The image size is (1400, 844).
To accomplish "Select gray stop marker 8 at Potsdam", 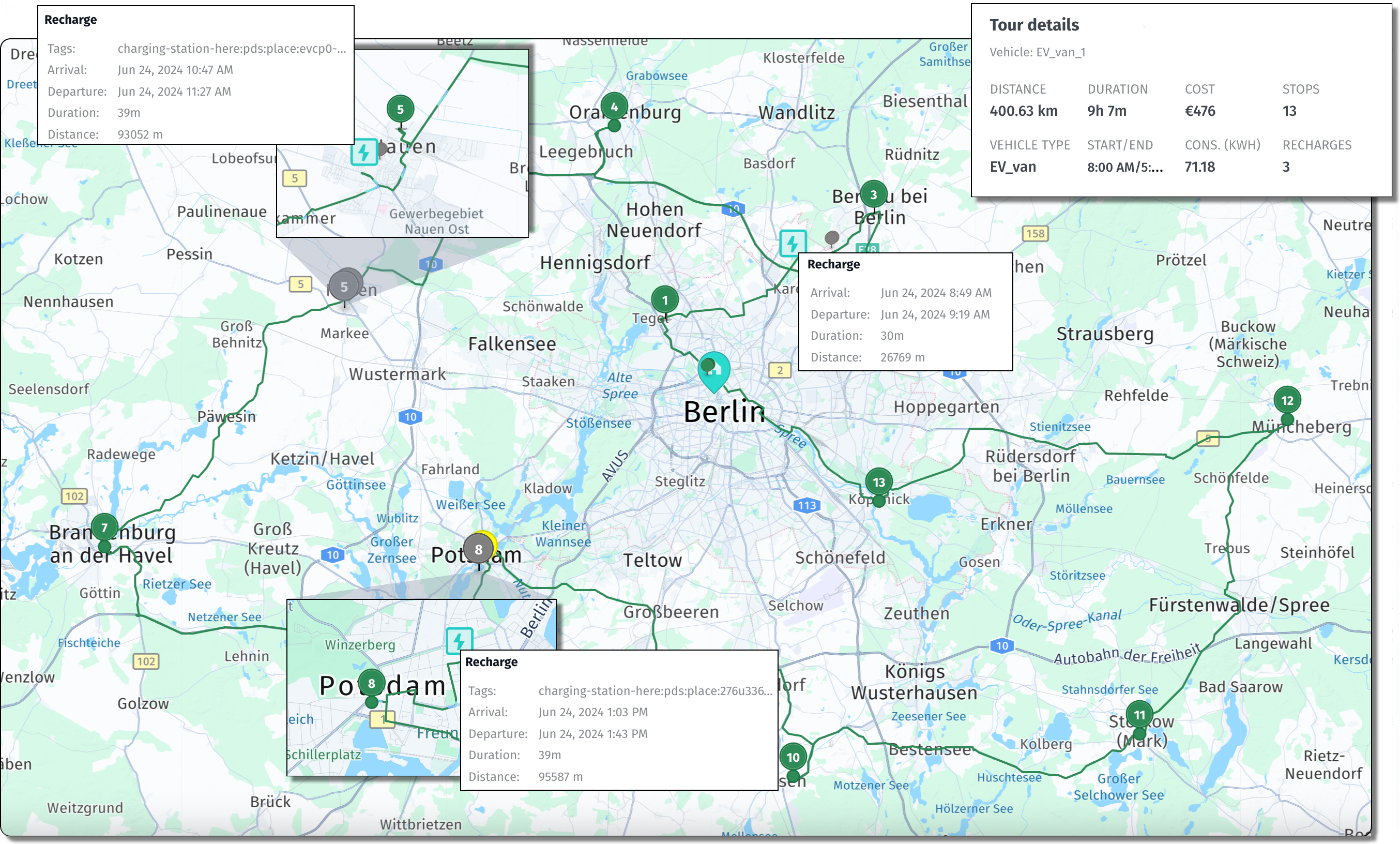I will (478, 550).
